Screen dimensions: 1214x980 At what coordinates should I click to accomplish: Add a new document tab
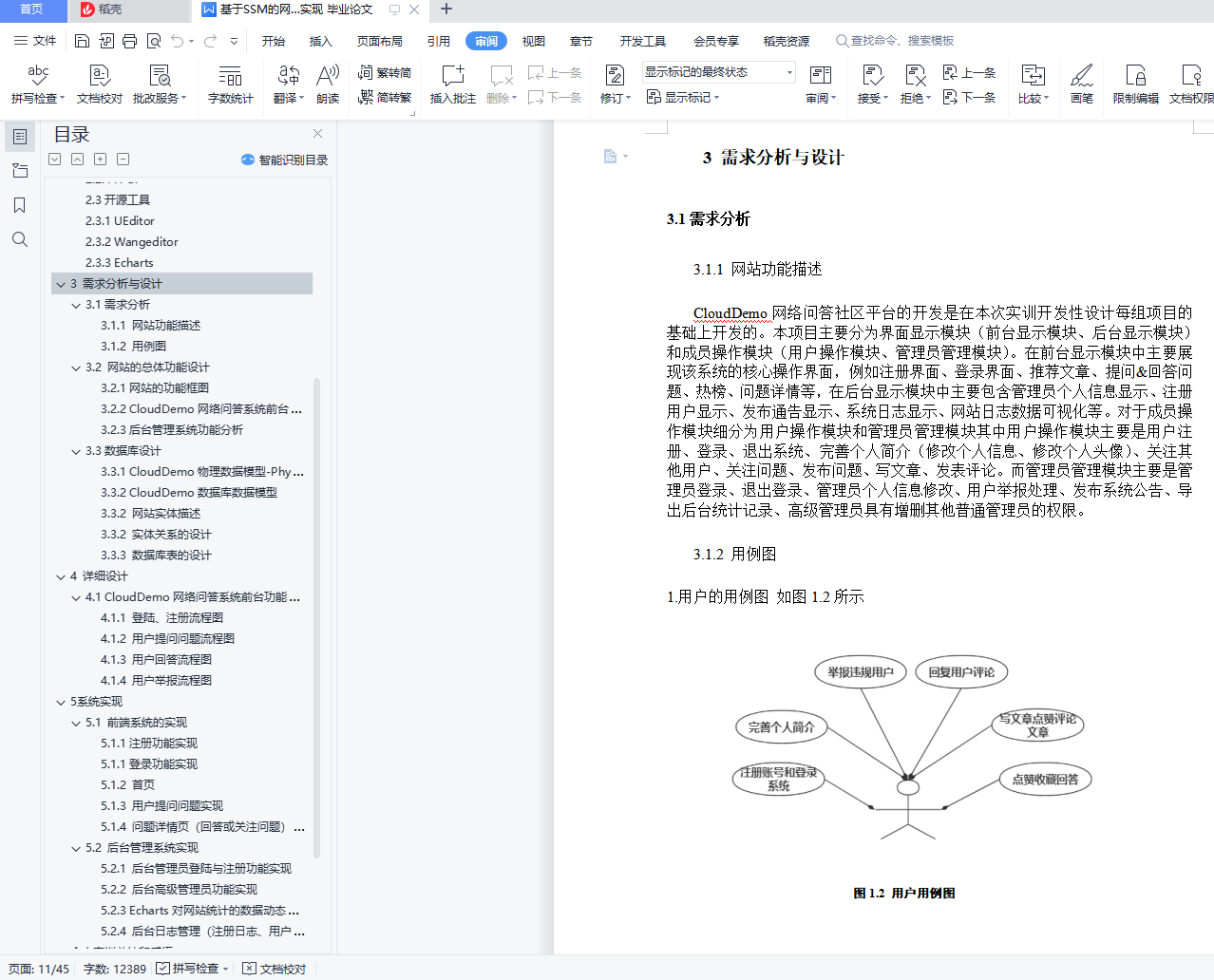(x=446, y=9)
